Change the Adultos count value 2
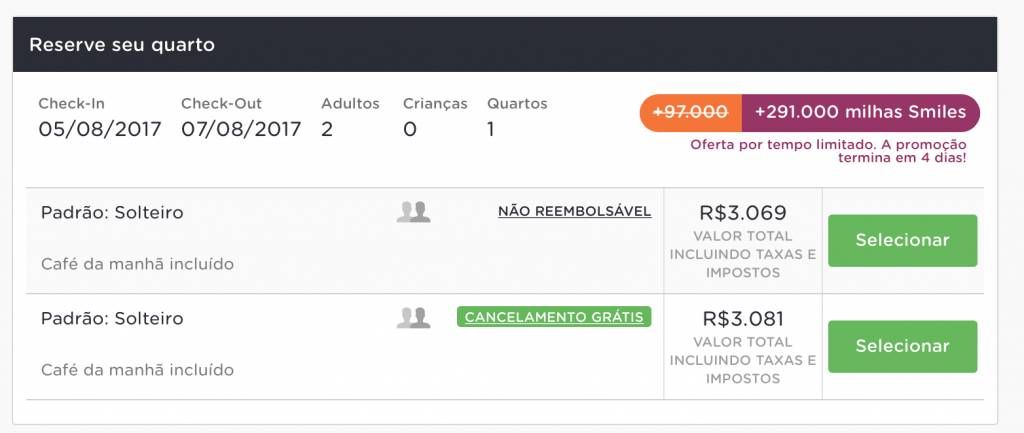Viewport: 1024px width, 433px height. 327,129
